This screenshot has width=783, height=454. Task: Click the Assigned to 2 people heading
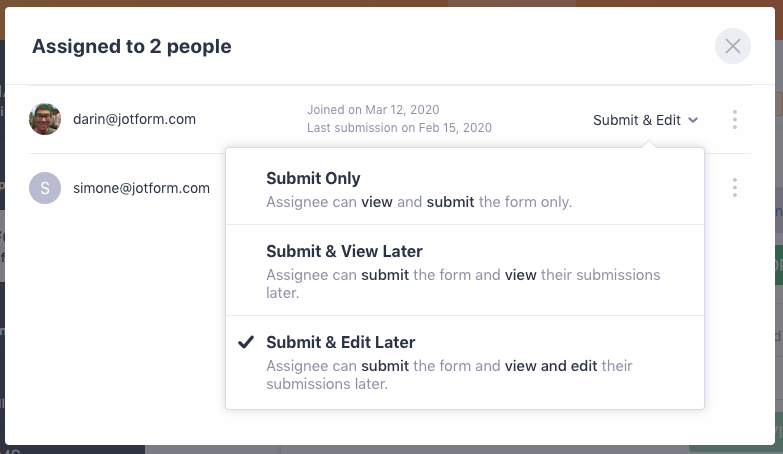132,46
